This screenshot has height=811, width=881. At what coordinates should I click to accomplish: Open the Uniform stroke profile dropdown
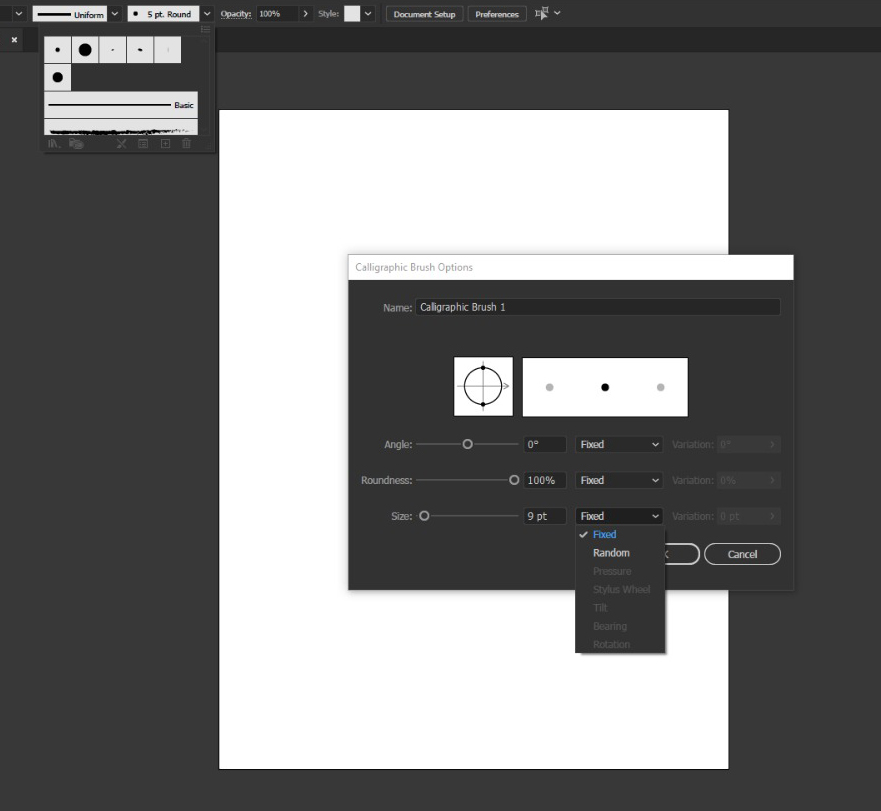(x=115, y=14)
